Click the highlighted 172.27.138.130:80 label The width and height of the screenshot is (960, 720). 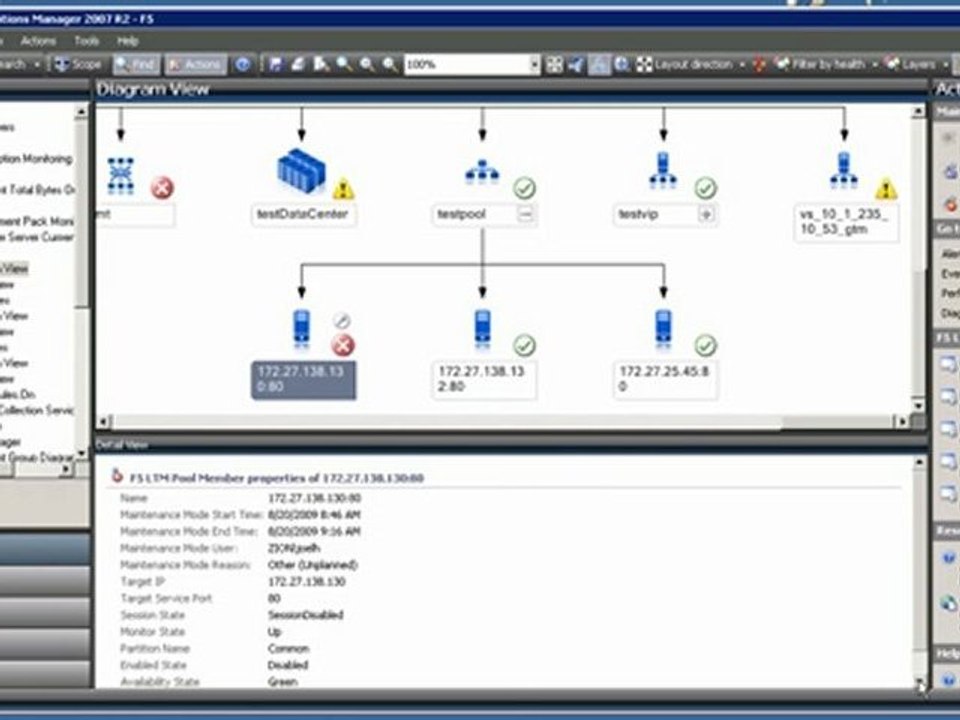[x=303, y=380]
